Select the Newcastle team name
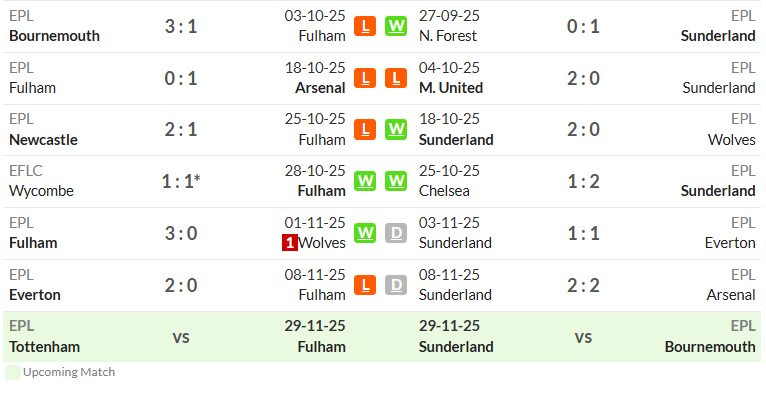The height and width of the screenshot is (398, 766). point(43,140)
